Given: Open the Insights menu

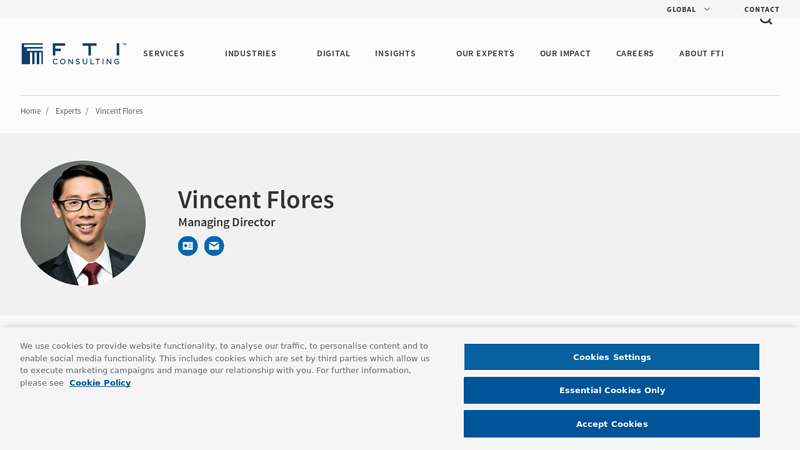Looking at the screenshot, I should pyautogui.click(x=395, y=53).
